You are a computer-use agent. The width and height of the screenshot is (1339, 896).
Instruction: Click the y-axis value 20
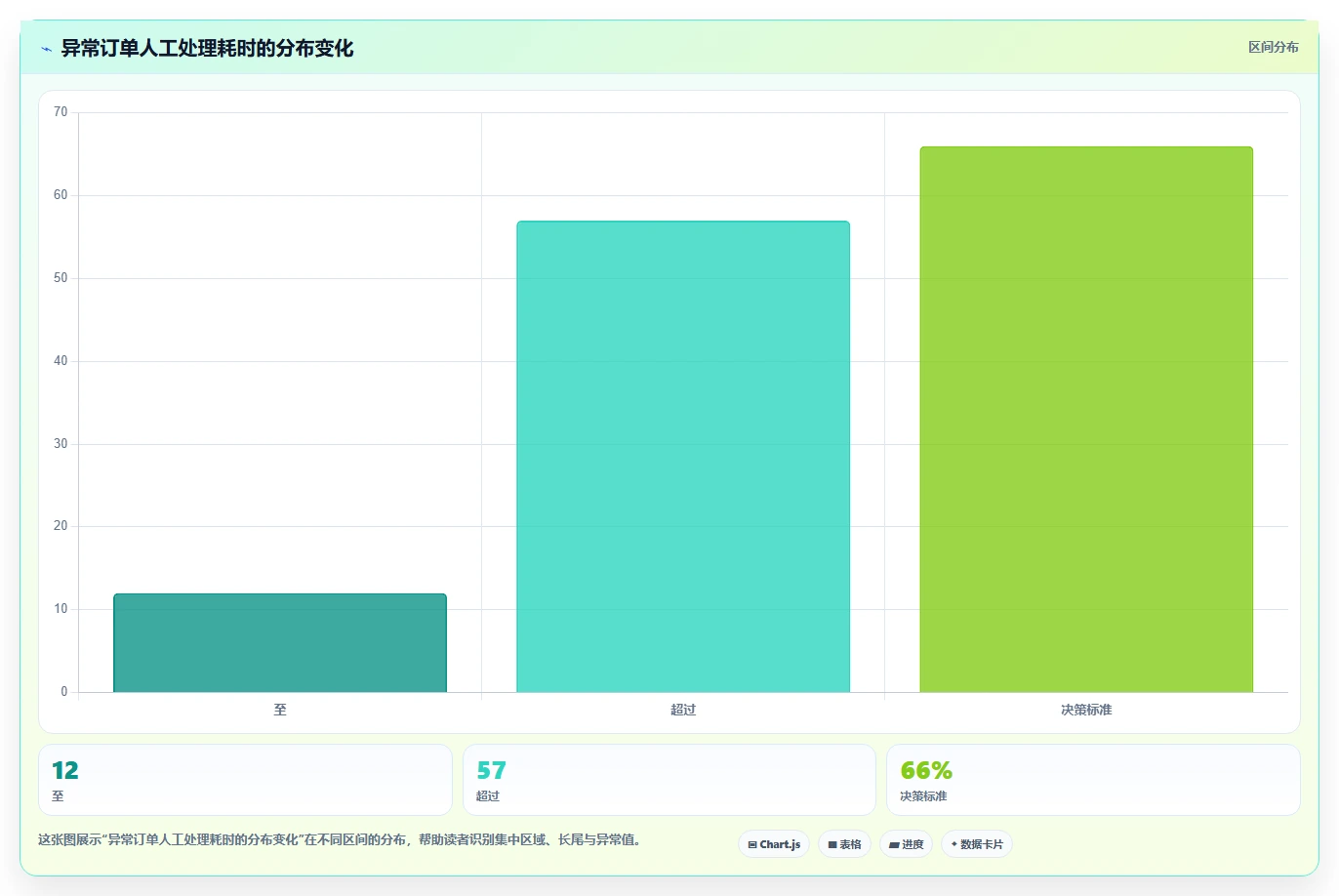[x=61, y=526]
